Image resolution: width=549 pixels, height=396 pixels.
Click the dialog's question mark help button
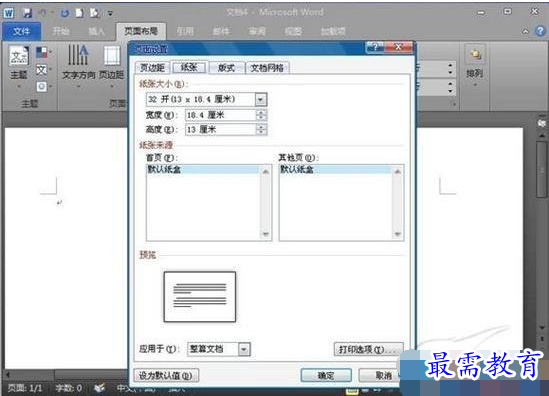pyautogui.click(x=375, y=47)
